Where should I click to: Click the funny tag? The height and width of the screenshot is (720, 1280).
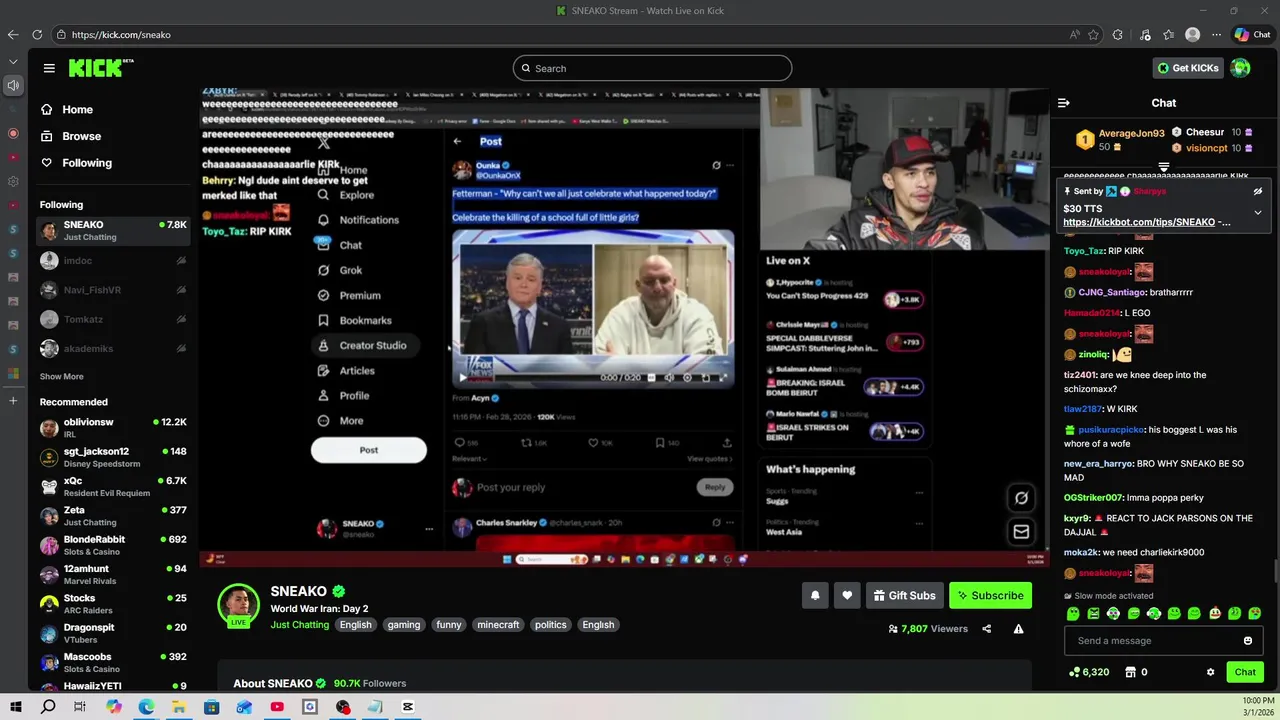point(449,625)
